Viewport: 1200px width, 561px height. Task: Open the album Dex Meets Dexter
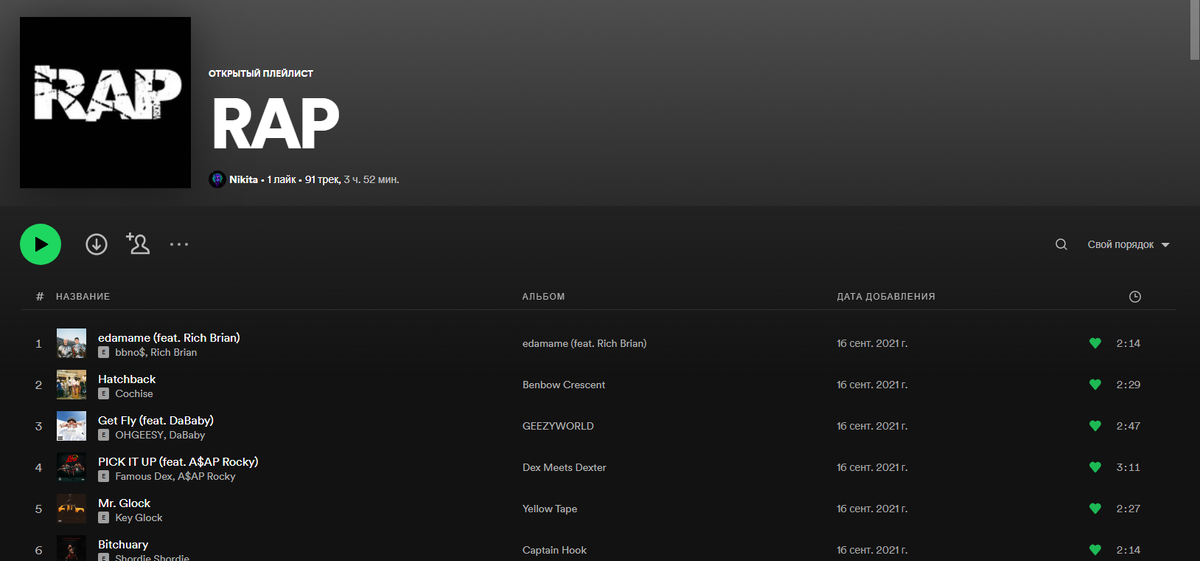pyautogui.click(x=564, y=468)
